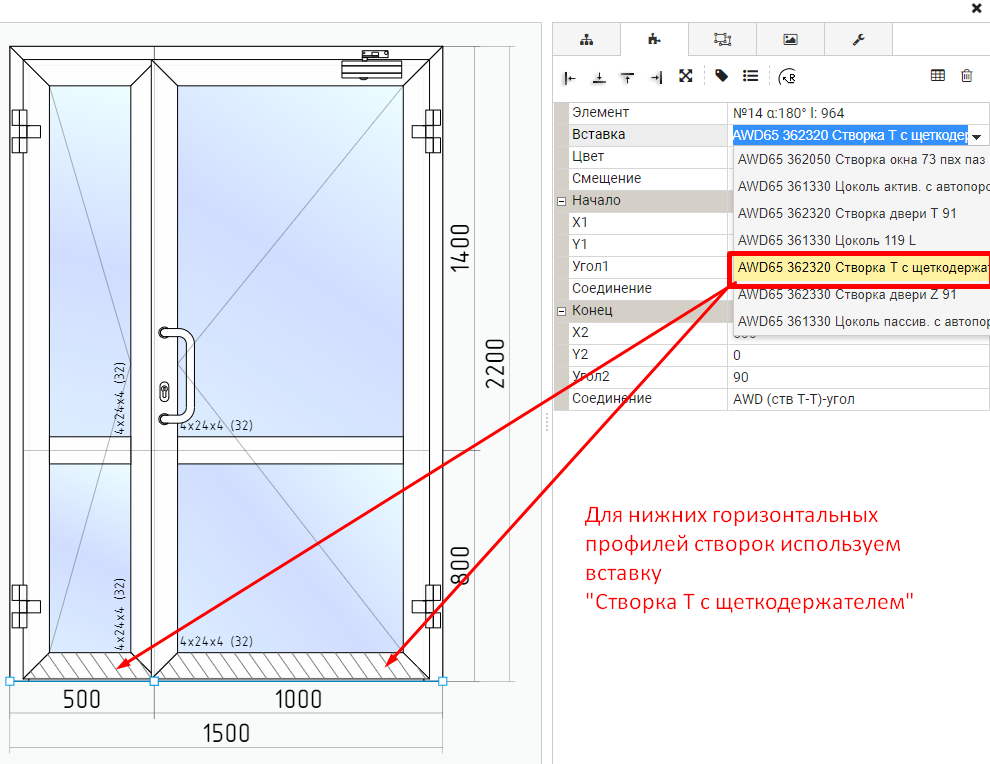Click the align-to-top icon
The image size is (990, 764).
tap(627, 78)
